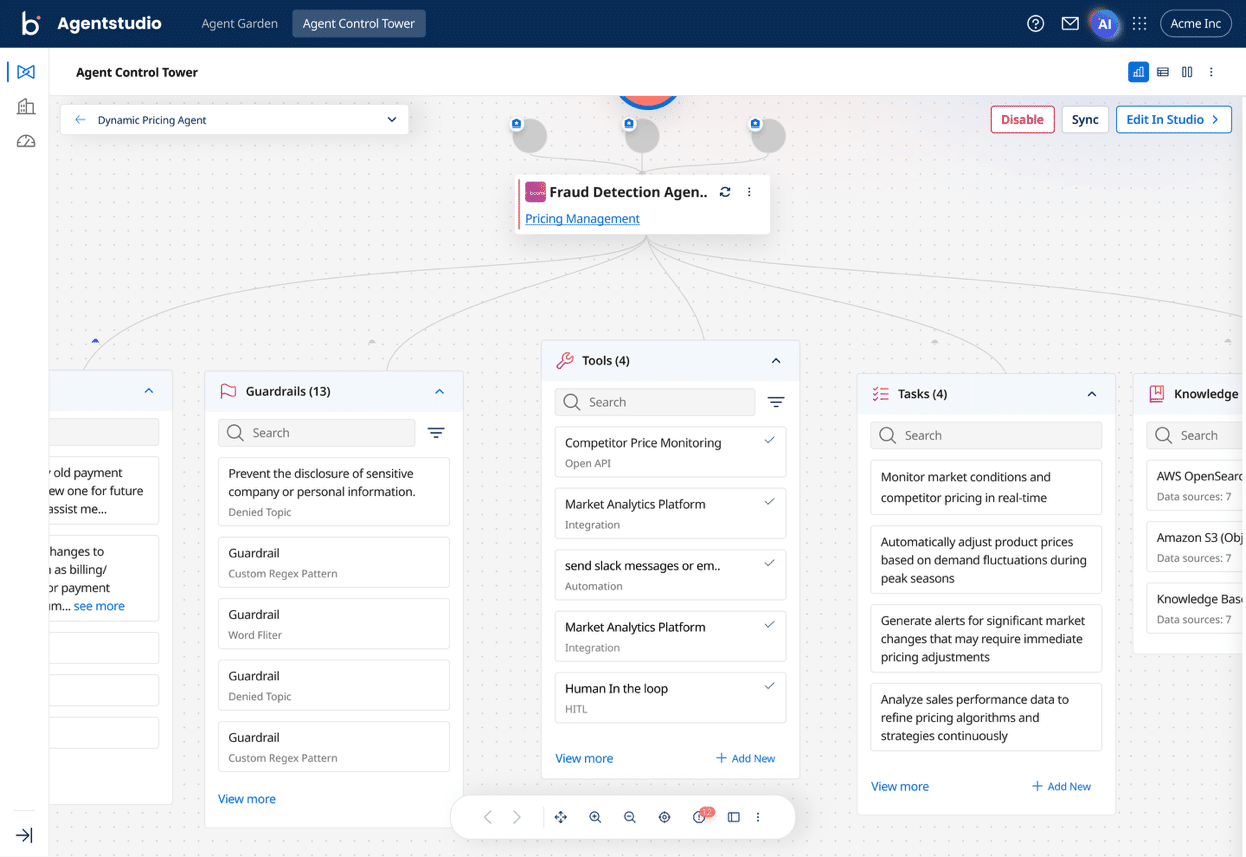Screen dimensions: 1246x857
Task: Focus the Tasks search field
Action: pyautogui.click(x=986, y=435)
